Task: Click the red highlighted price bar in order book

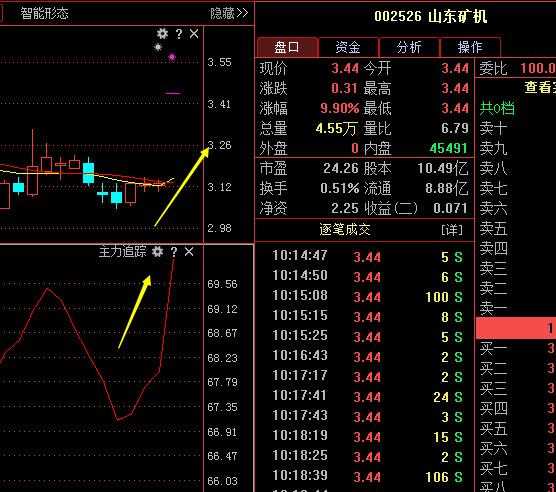Action: (x=516, y=328)
